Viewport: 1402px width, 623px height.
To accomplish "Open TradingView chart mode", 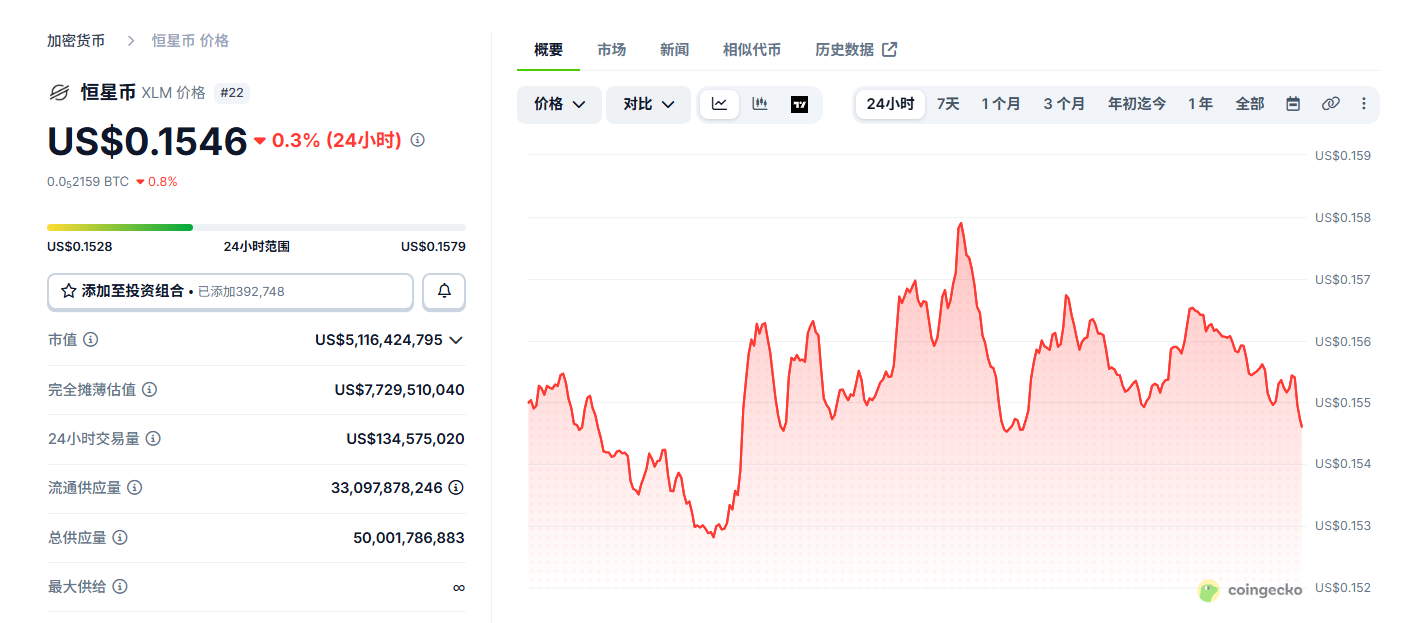I will coord(799,104).
